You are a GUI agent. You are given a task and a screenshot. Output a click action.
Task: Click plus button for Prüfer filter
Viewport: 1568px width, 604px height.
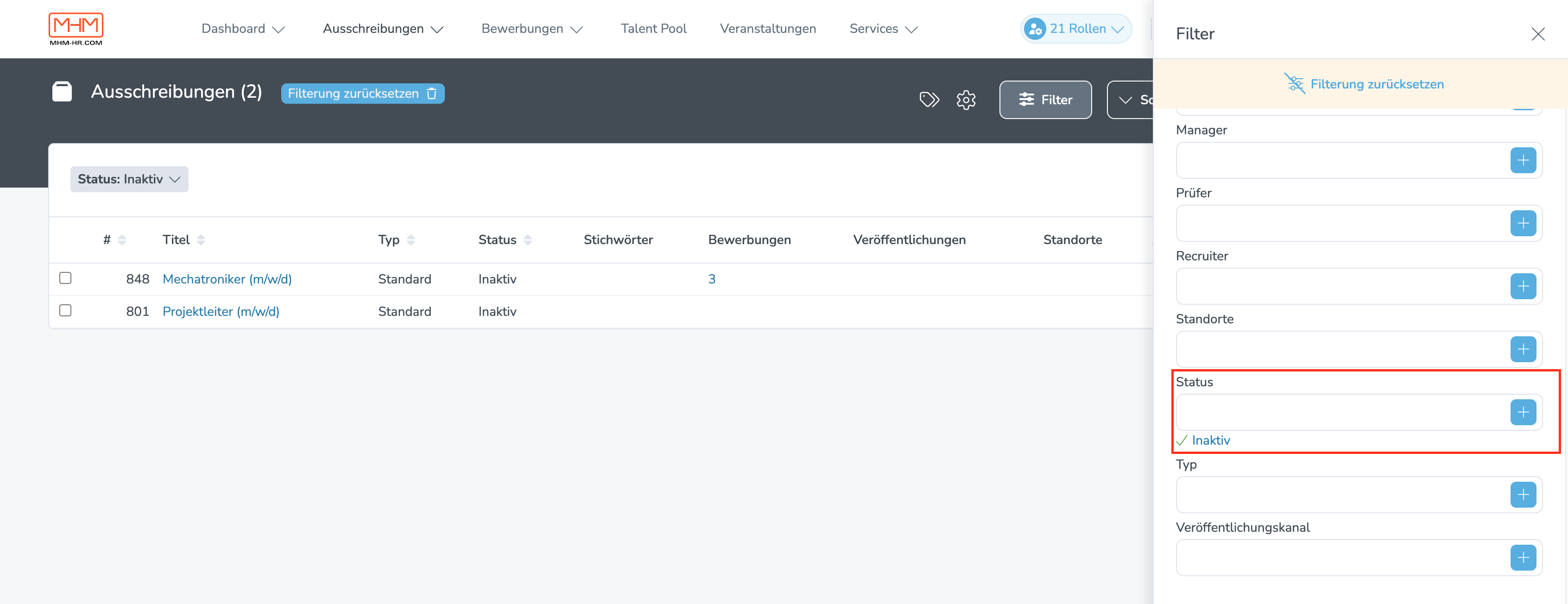click(x=1522, y=223)
